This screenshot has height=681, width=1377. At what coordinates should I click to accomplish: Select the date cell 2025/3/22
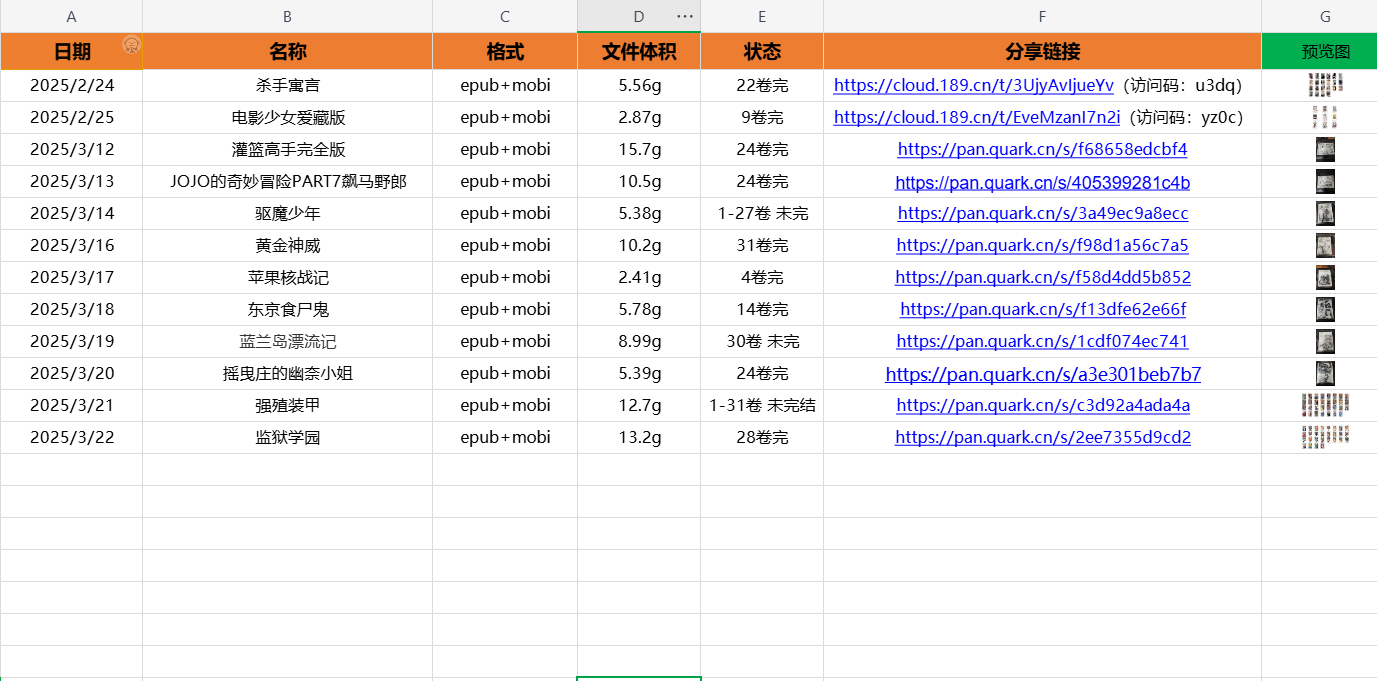71,438
